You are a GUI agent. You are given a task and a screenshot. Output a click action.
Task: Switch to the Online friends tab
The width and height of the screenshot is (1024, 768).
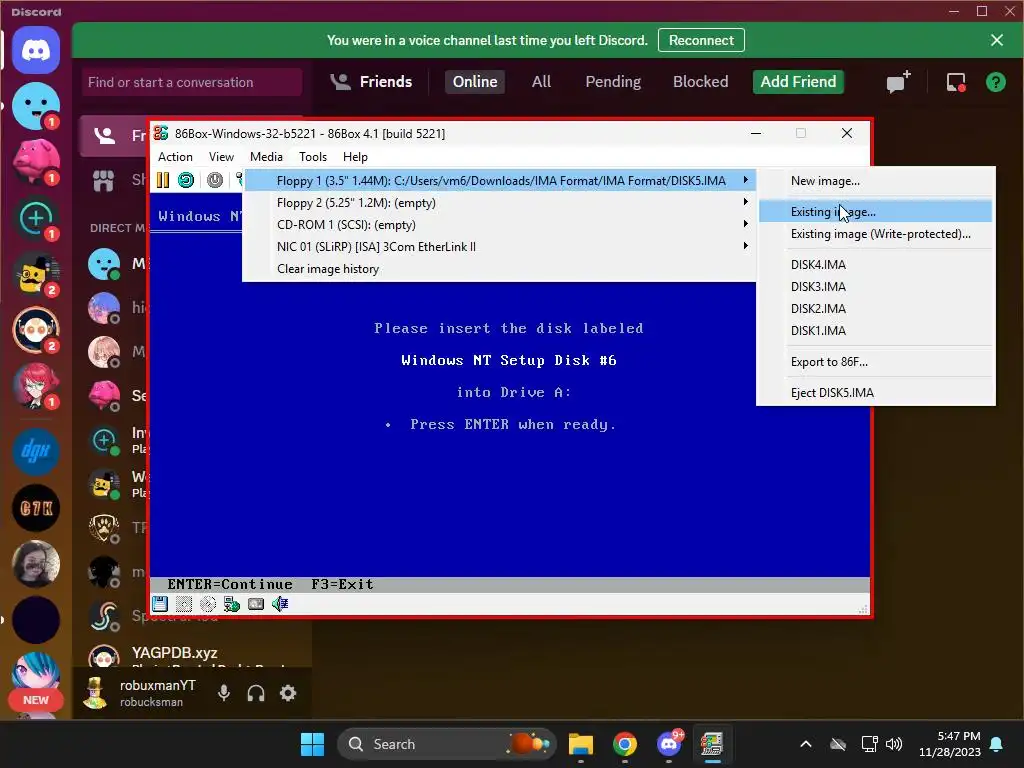click(475, 82)
